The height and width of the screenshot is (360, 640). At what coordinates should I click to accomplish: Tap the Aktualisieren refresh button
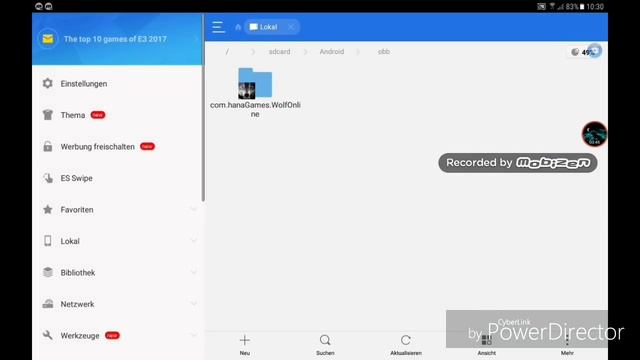point(406,344)
